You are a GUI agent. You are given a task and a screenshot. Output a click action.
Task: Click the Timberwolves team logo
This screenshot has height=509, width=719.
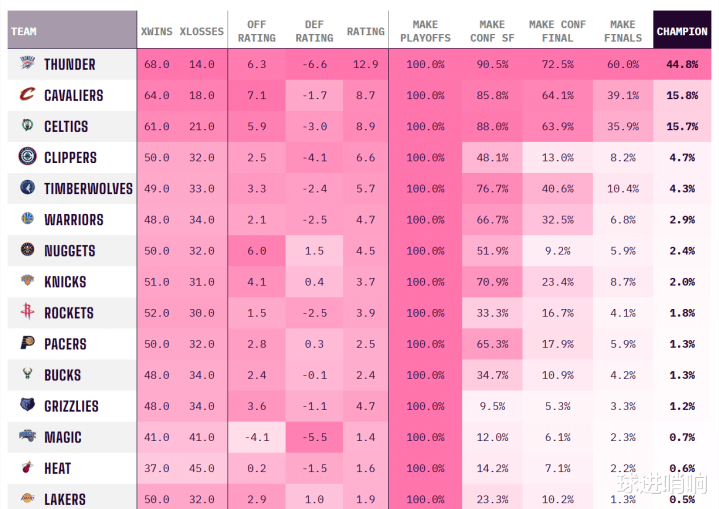coord(28,188)
